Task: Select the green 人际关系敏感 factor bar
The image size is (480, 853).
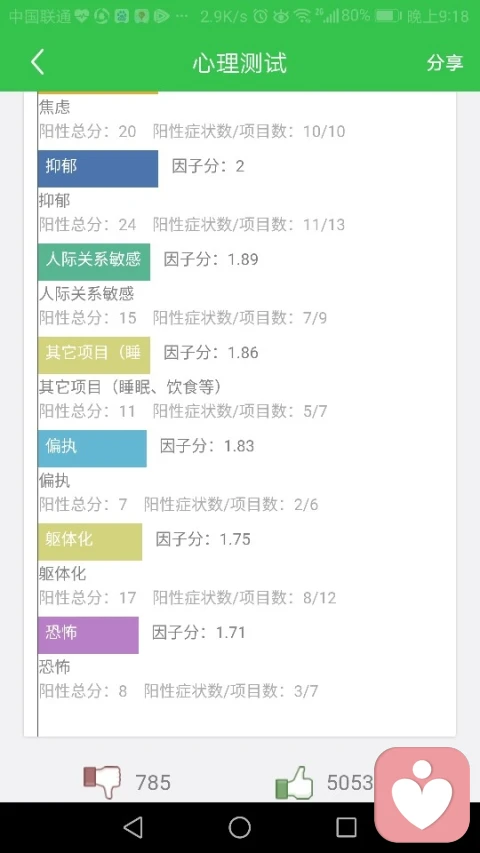Action: pos(94,262)
